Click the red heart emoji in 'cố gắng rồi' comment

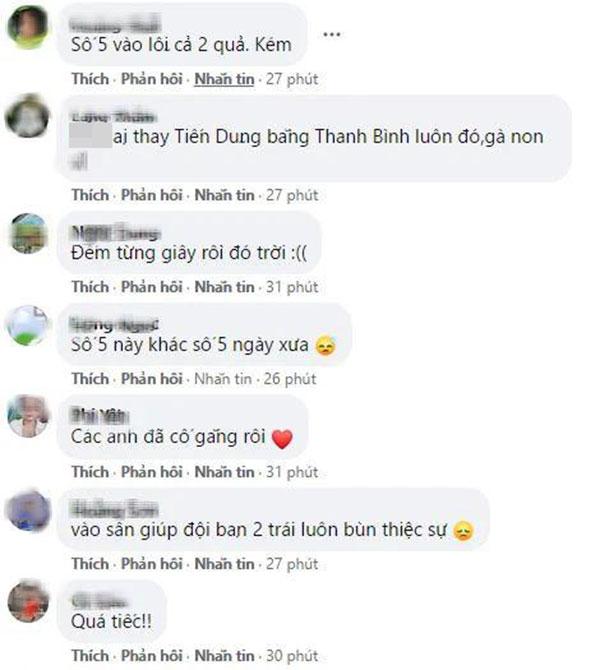point(282,439)
